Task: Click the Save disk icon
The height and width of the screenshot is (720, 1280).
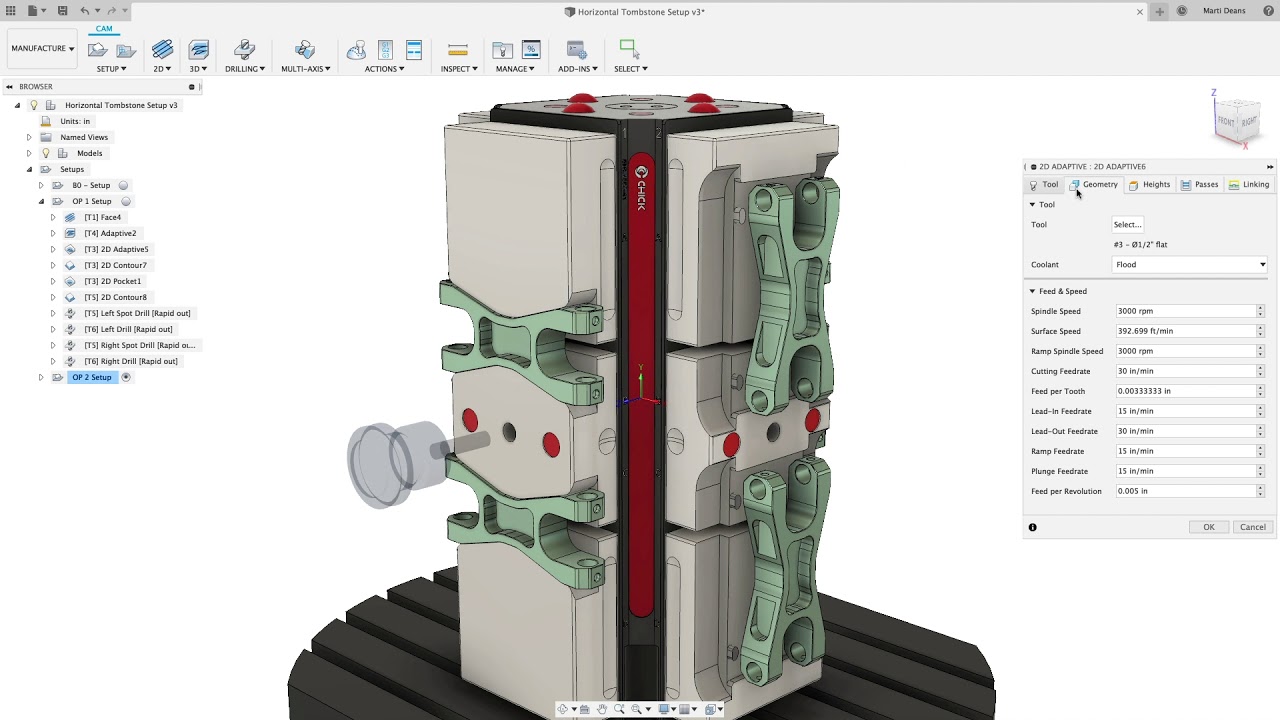Action: (62, 11)
